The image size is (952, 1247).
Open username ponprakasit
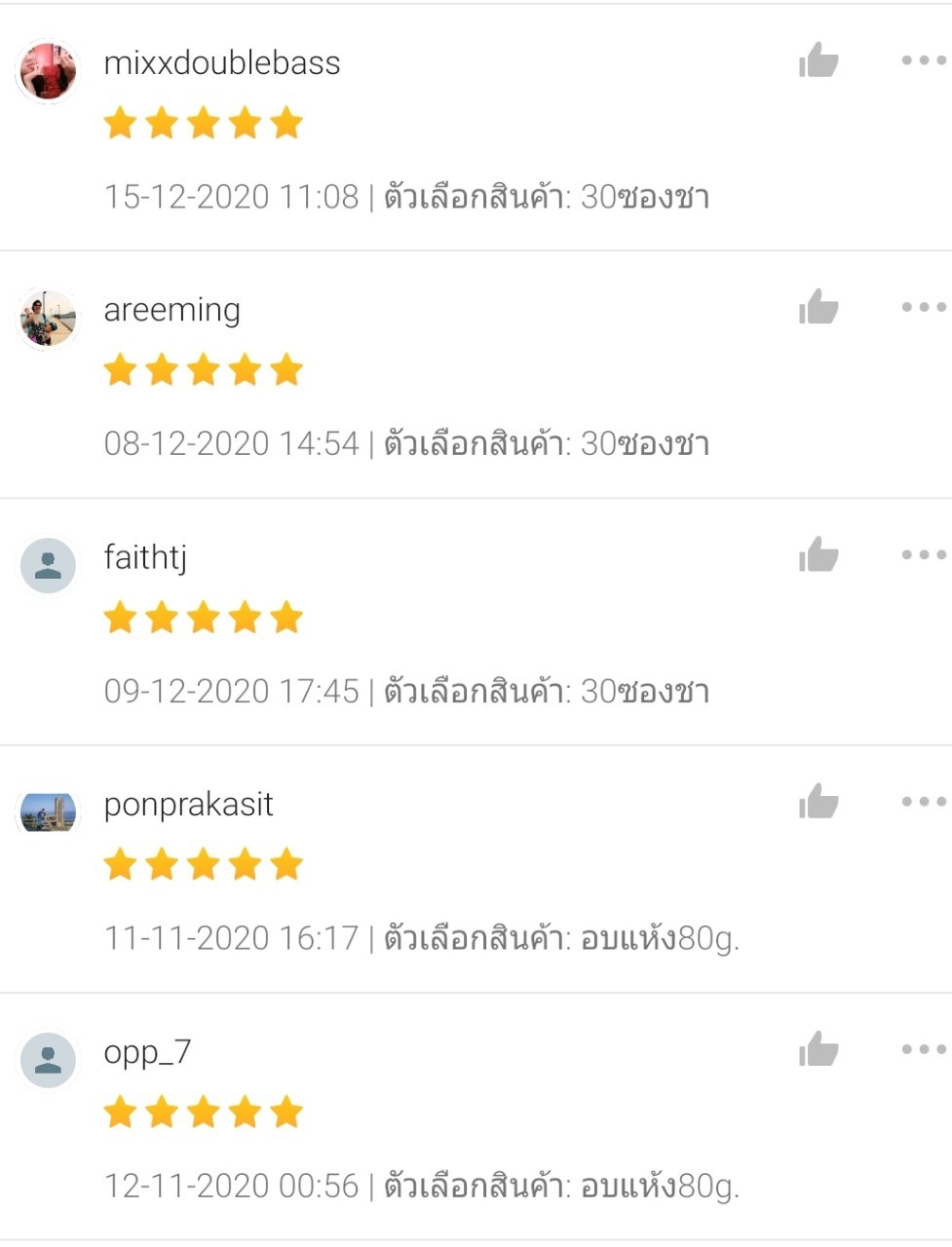click(x=188, y=806)
